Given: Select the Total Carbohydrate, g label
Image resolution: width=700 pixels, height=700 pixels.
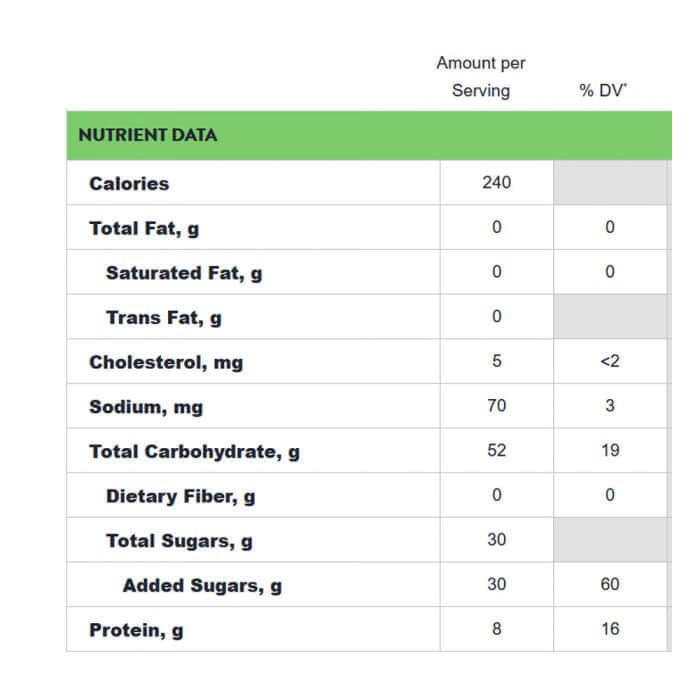Looking at the screenshot, I should [194, 452].
